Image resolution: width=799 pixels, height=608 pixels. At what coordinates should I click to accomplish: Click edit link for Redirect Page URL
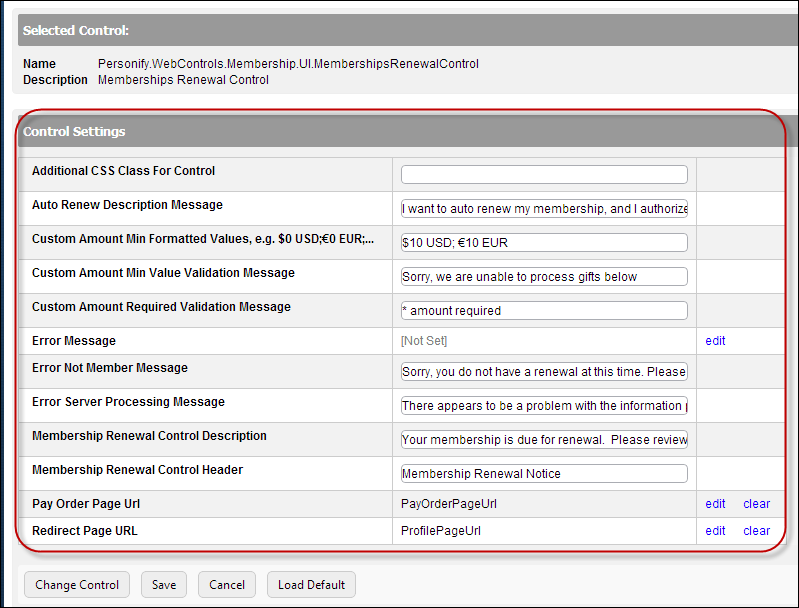point(715,531)
